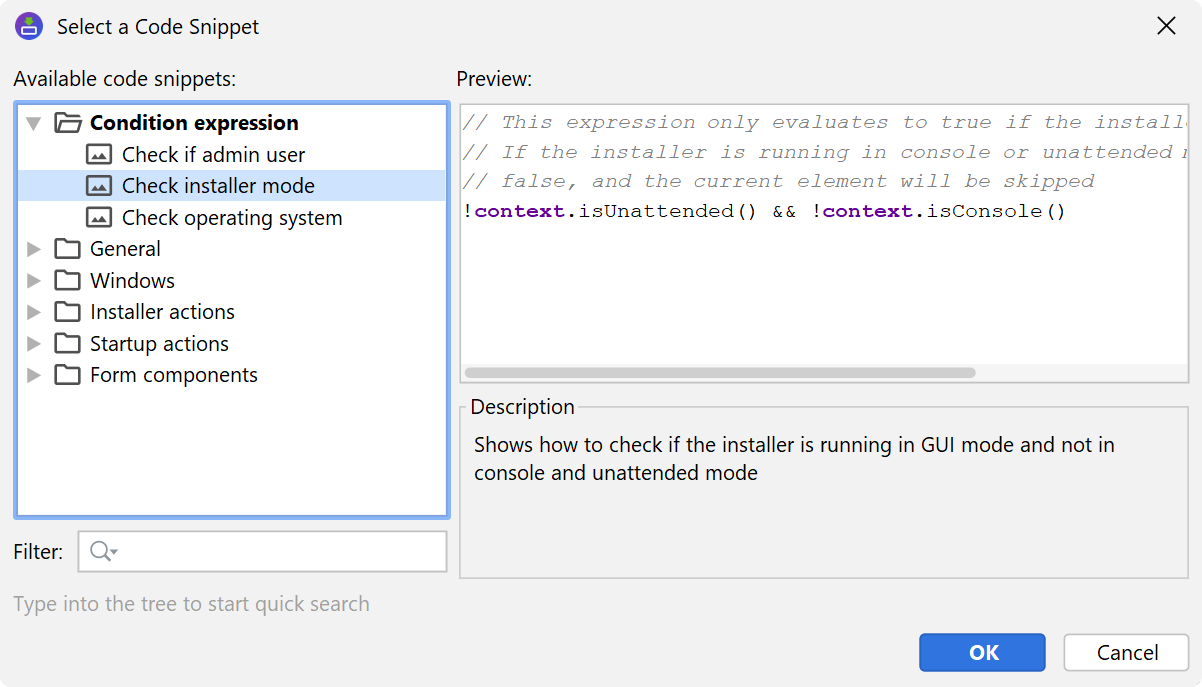
Task: Collapse the Condition expression tree node
Action: (34, 124)
